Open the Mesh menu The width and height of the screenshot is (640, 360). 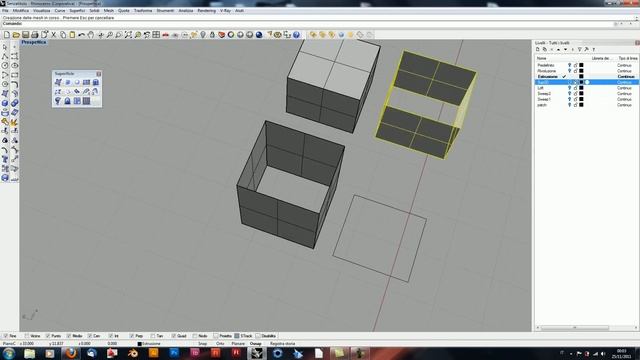tap(109, 11)
